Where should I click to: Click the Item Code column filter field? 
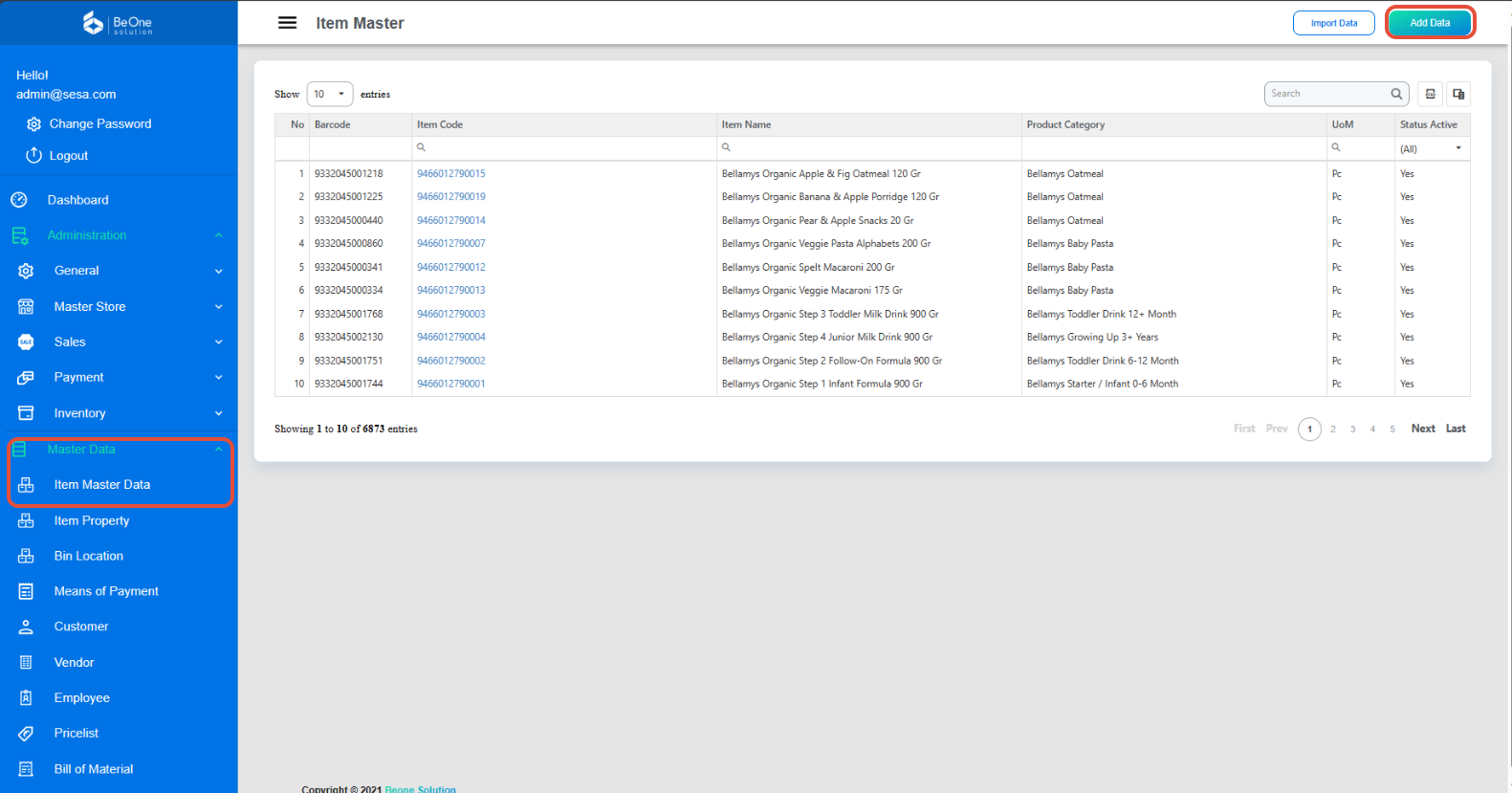click(563, 148)
